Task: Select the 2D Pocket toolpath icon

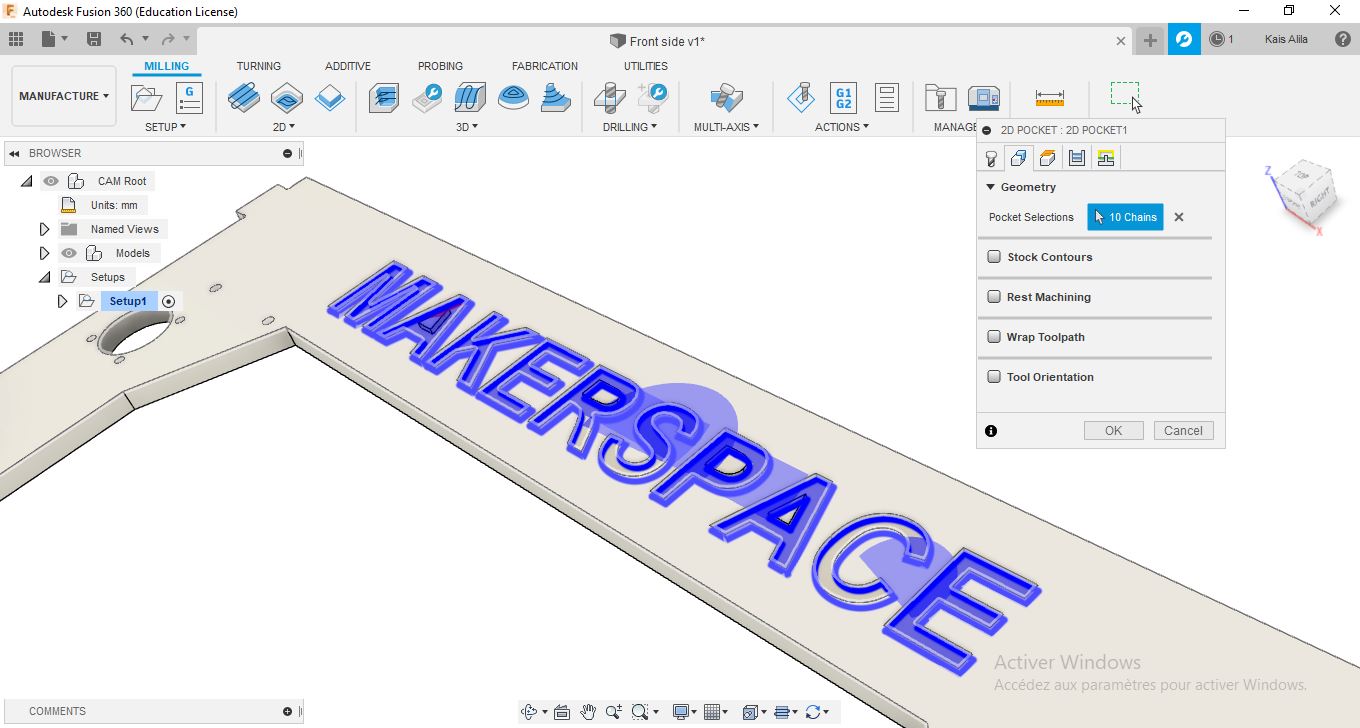Action: click(287, 98)
